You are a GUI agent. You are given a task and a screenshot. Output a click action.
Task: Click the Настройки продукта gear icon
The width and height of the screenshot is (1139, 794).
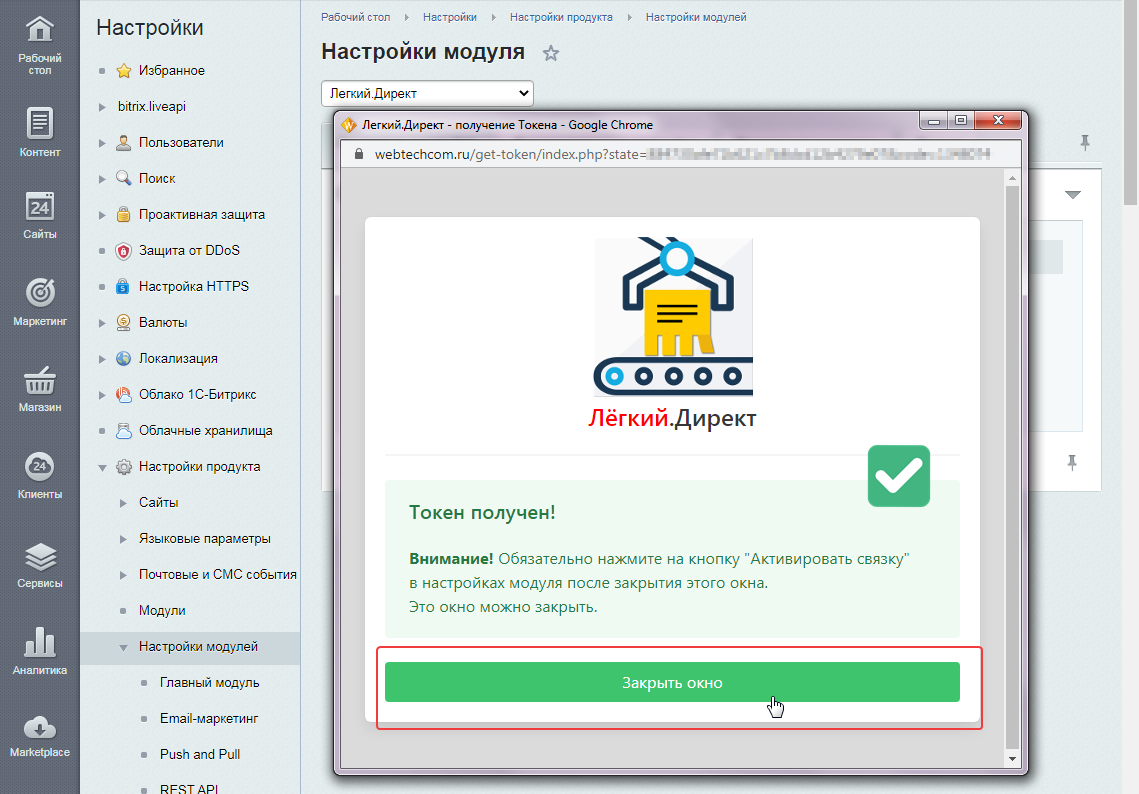click(124, 466)
